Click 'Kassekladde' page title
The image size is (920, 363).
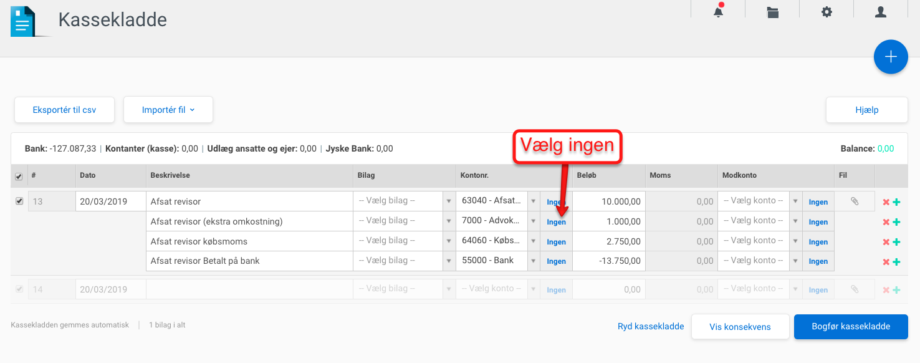[x=113, y=19]
